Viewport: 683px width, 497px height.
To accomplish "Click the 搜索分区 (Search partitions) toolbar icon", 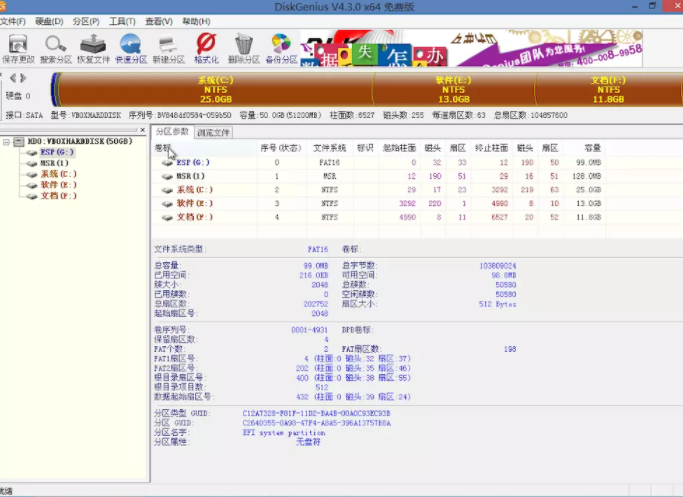I will click(x=56, y=47).
